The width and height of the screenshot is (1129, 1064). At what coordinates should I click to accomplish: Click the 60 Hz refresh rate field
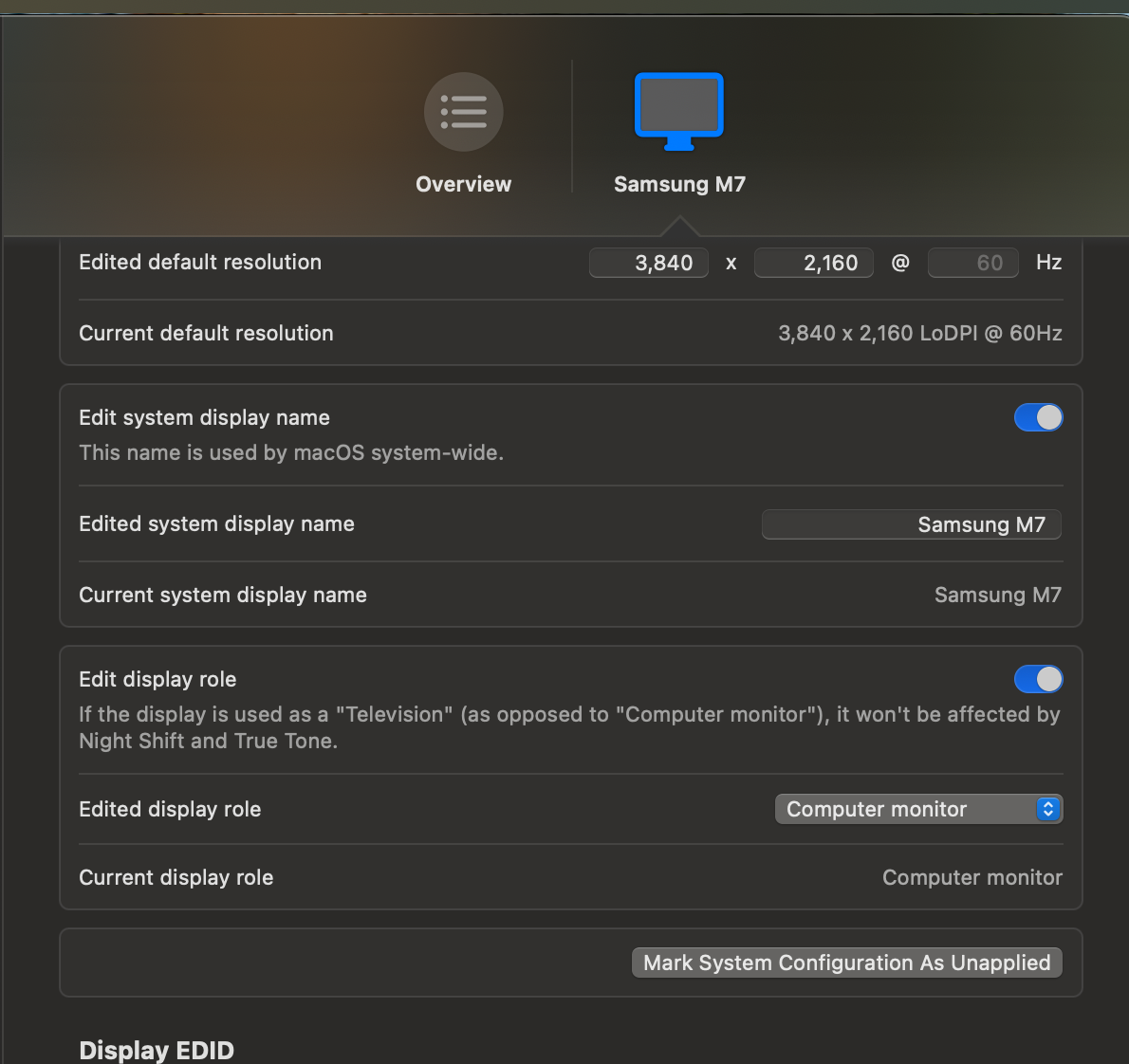coord(972,263)
